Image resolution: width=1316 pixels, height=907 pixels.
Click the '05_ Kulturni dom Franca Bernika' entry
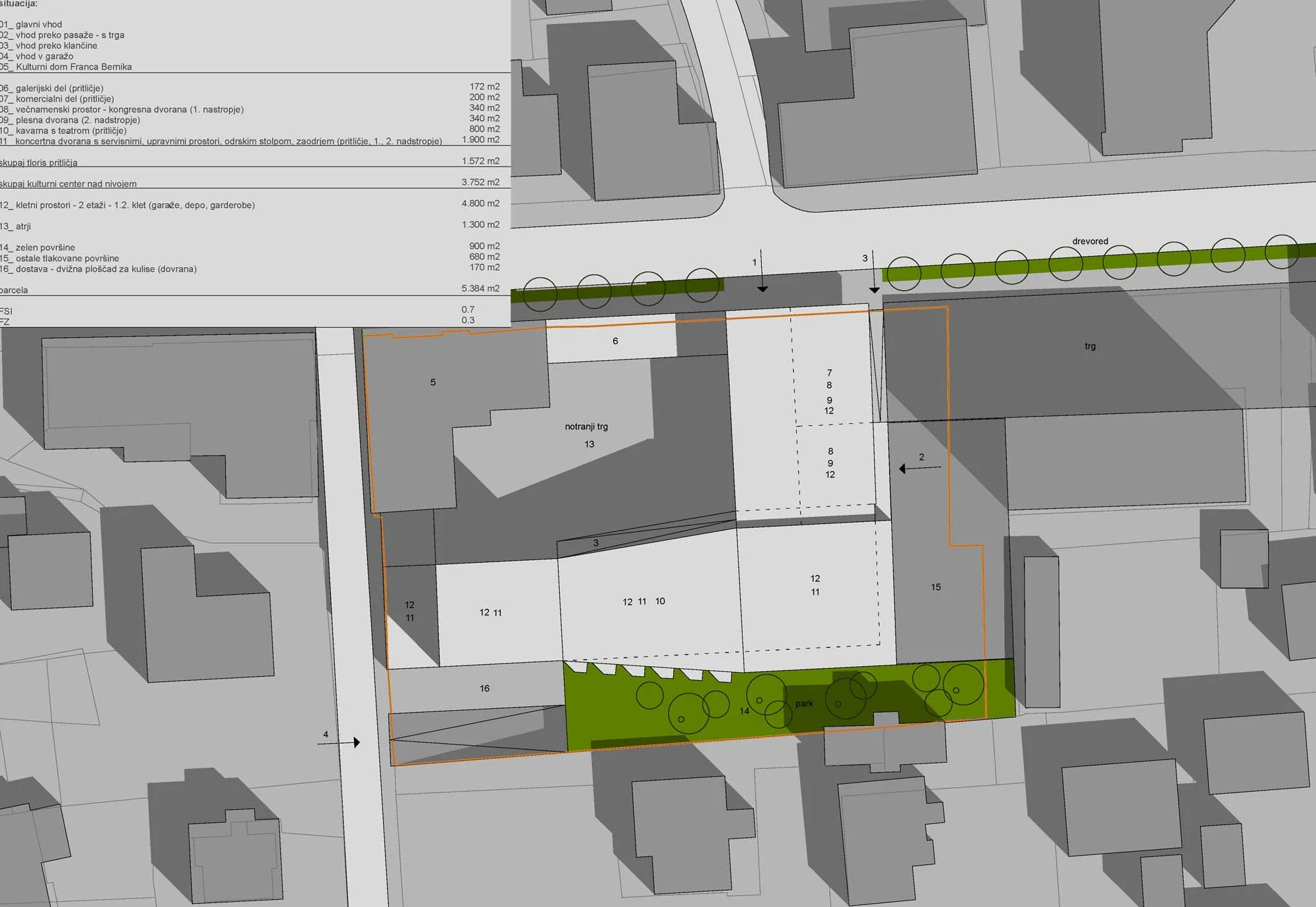[66, 66]
